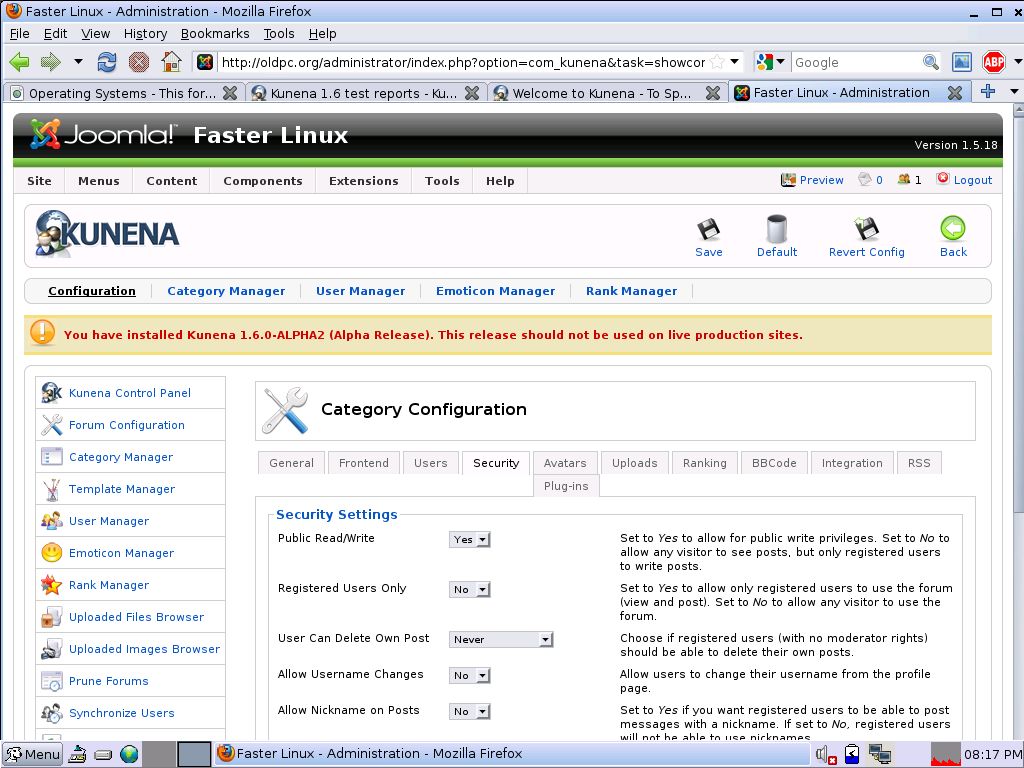The height and width of the screenshot is (768, 1024).
Task: Switch to the Frontend tab
Action: pos(364,462)
